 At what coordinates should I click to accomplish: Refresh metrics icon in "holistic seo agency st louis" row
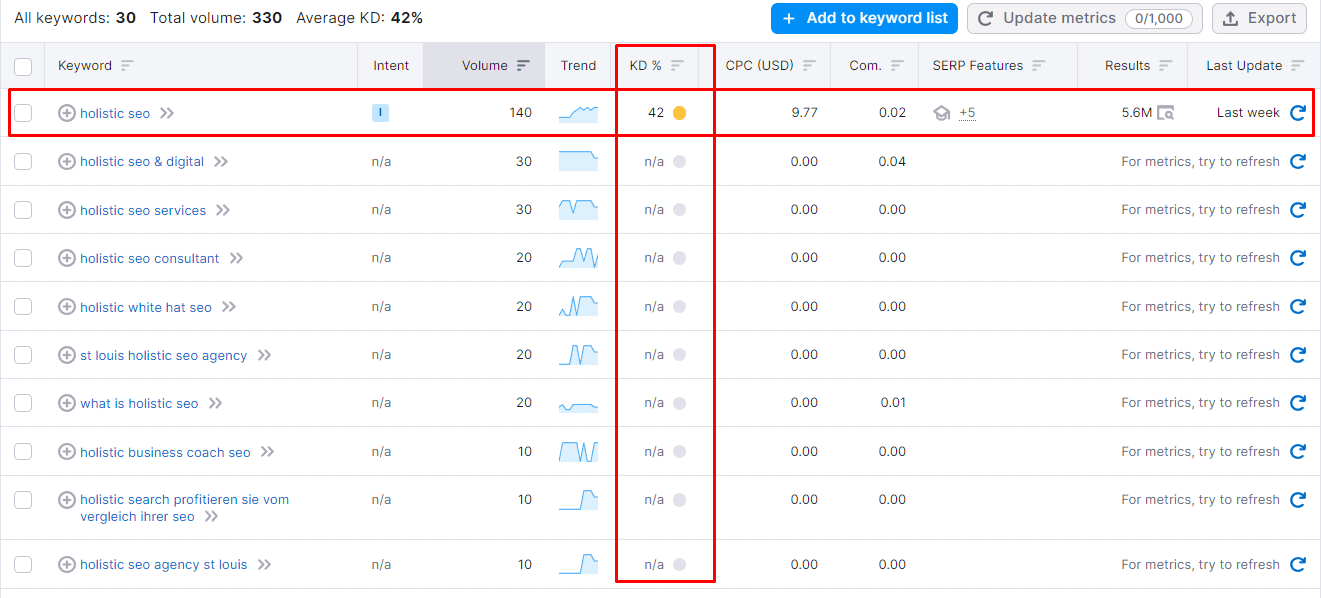[x=1298, y=564]
